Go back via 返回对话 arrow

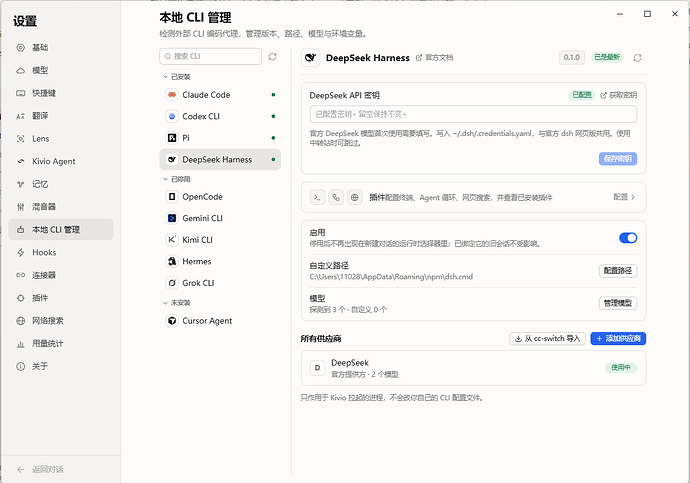coord(21,469)
